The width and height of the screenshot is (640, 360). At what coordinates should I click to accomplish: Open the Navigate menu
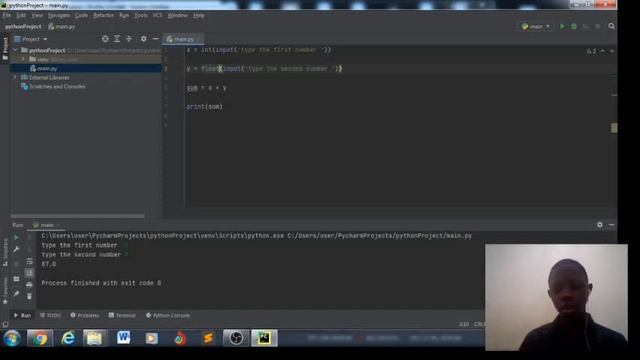point(59,15)
